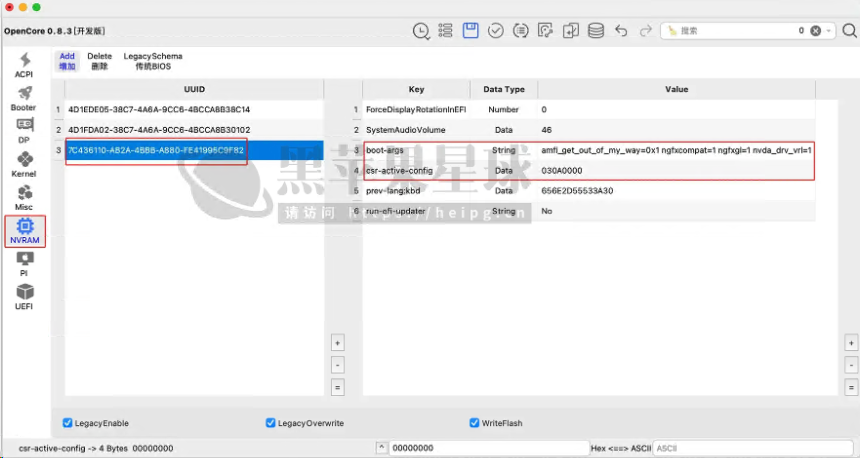Click the database stack toolbar icon
Image resolution: width=860 pixels, height=458 pixels.
596,31
